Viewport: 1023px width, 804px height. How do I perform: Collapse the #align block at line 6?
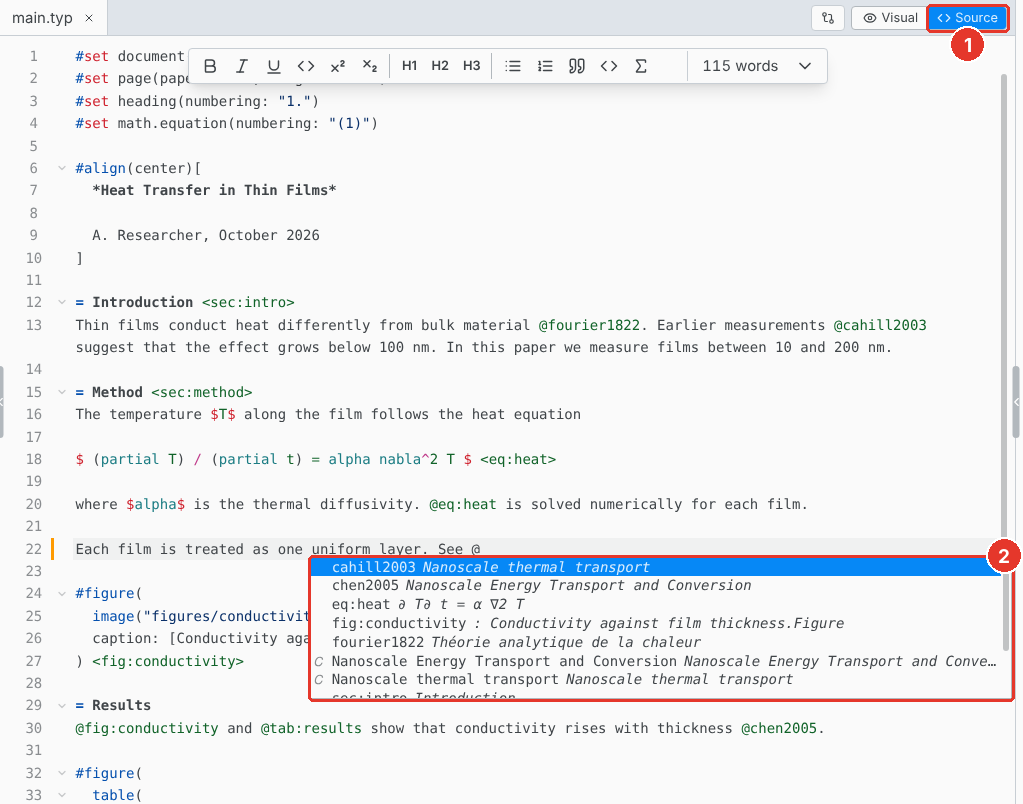tap(62, 168)
